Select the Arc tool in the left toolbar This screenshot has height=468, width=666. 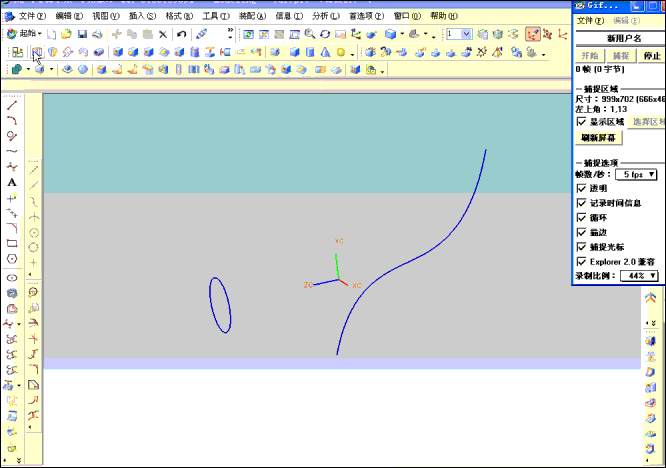(12, 121)
